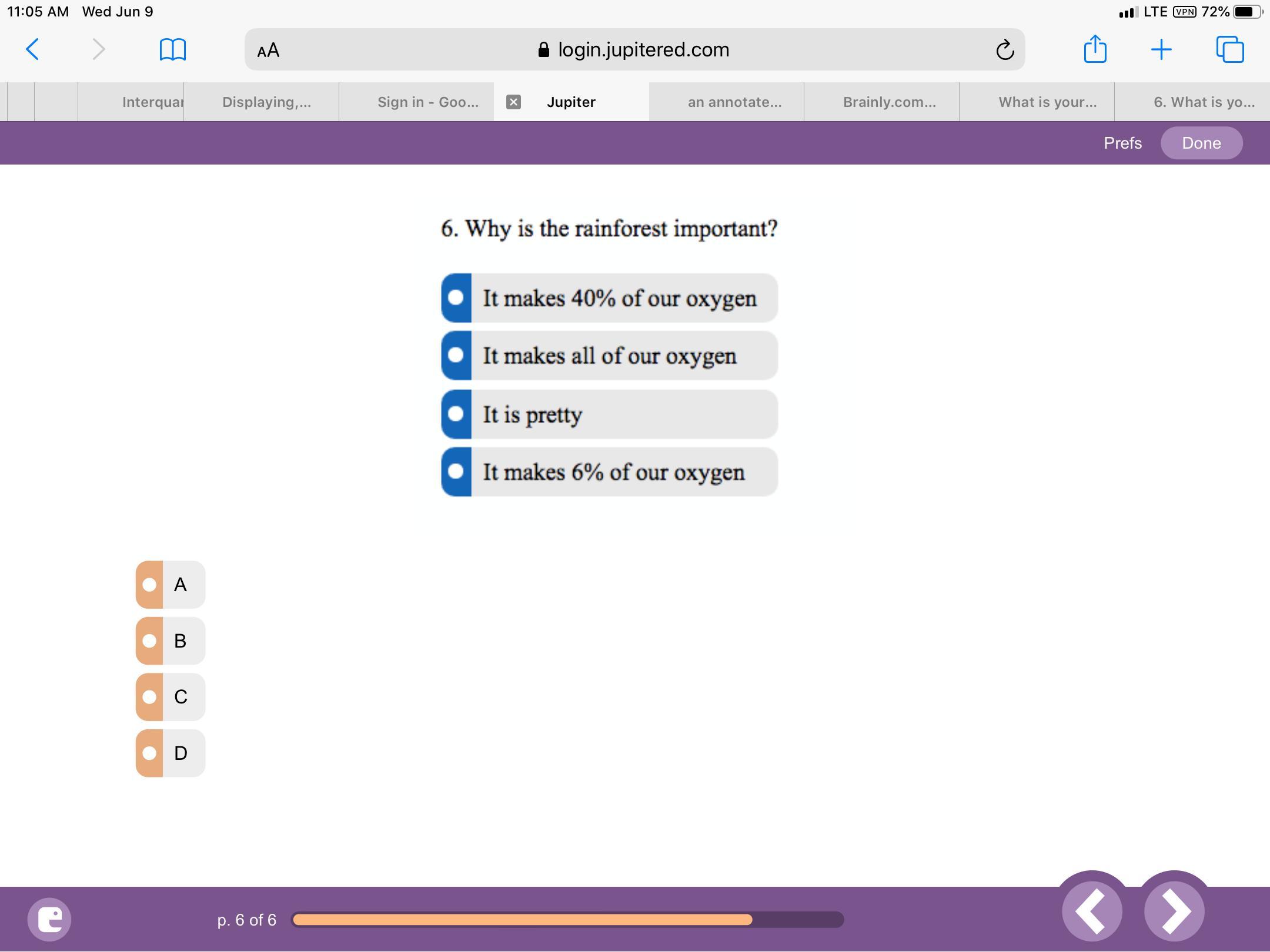Open the bookmarks book icon
Image resolution: width=1270 pixels, height=952 pixels.
point(172,49)
